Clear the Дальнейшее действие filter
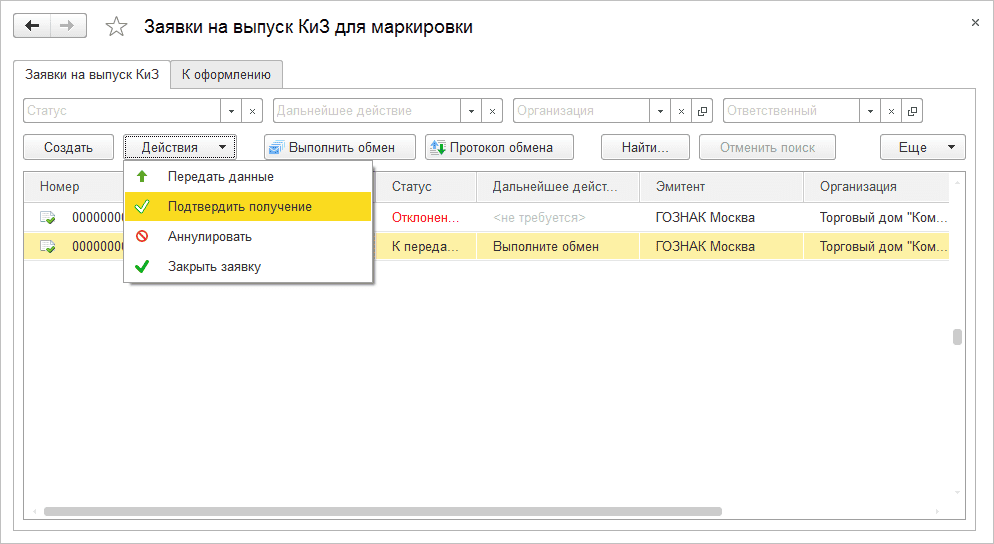This screenshot has width=994, height=544. (x=492, y=111)
